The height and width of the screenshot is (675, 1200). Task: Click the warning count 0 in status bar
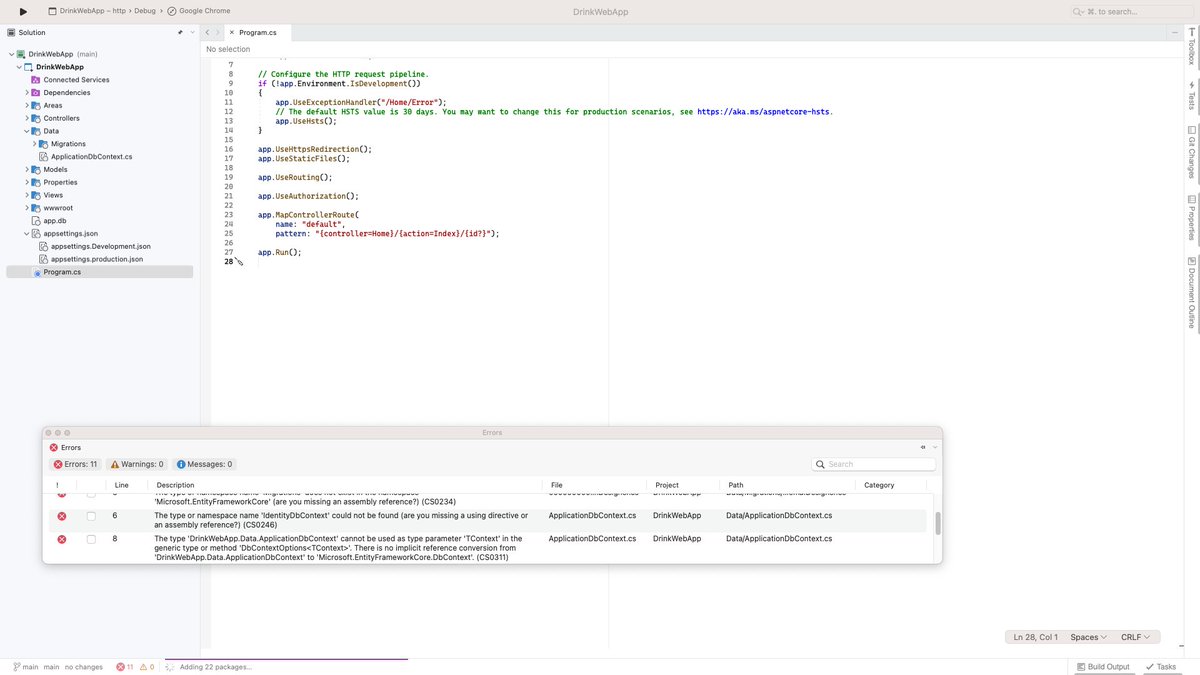click(146, 667)
